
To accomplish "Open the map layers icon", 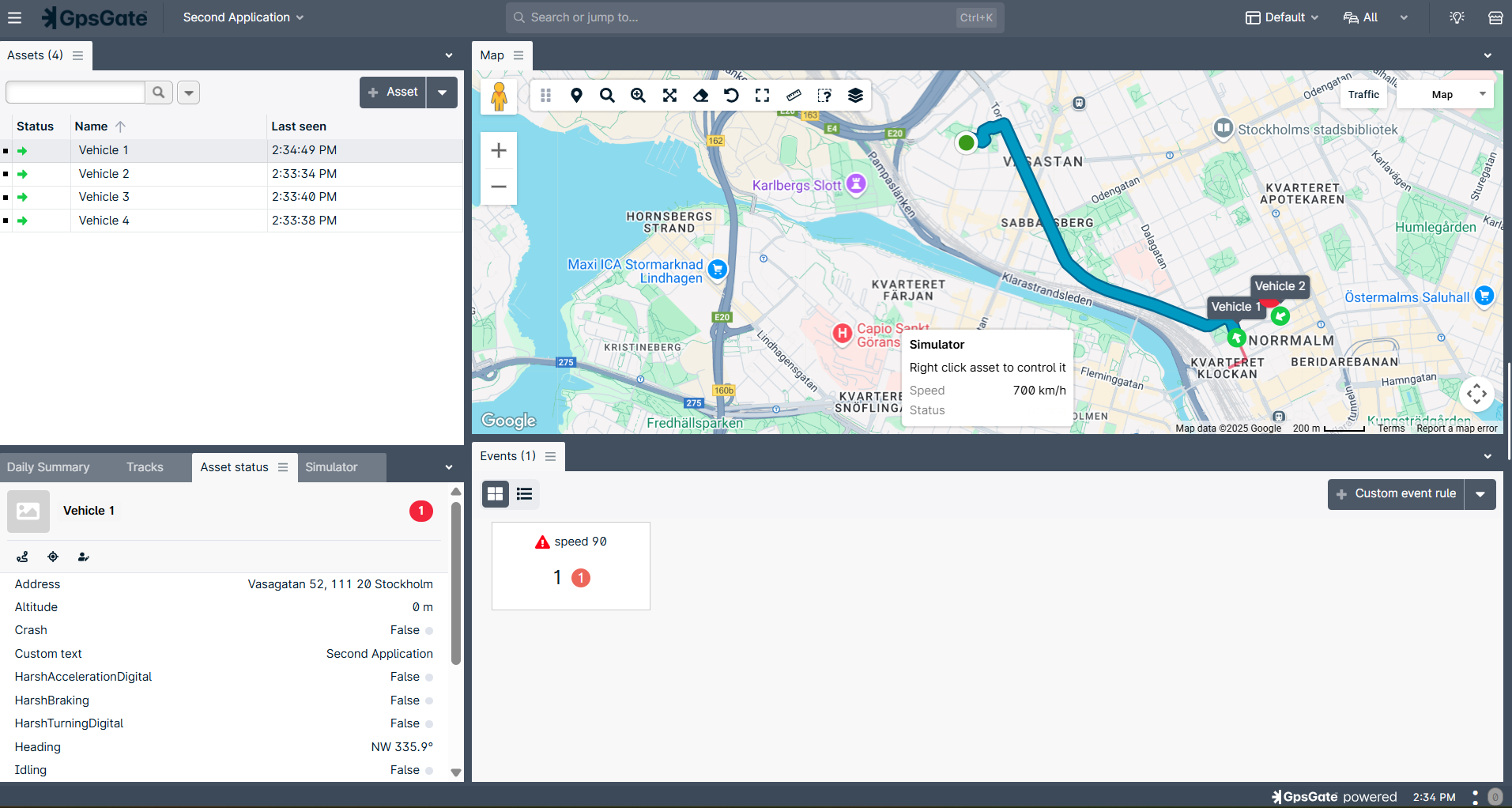I will click(x=855, y=96).
